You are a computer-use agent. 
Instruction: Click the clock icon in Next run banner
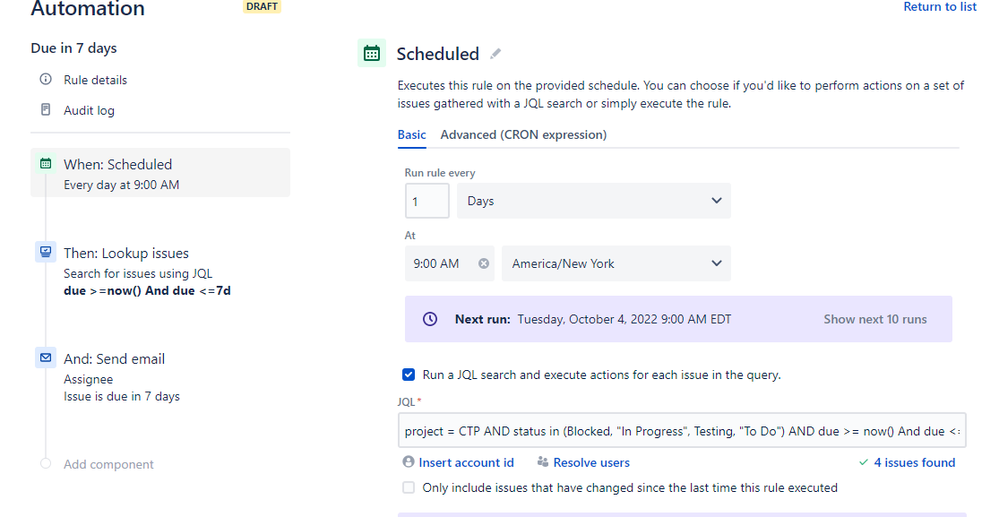[x=430, y=319]
